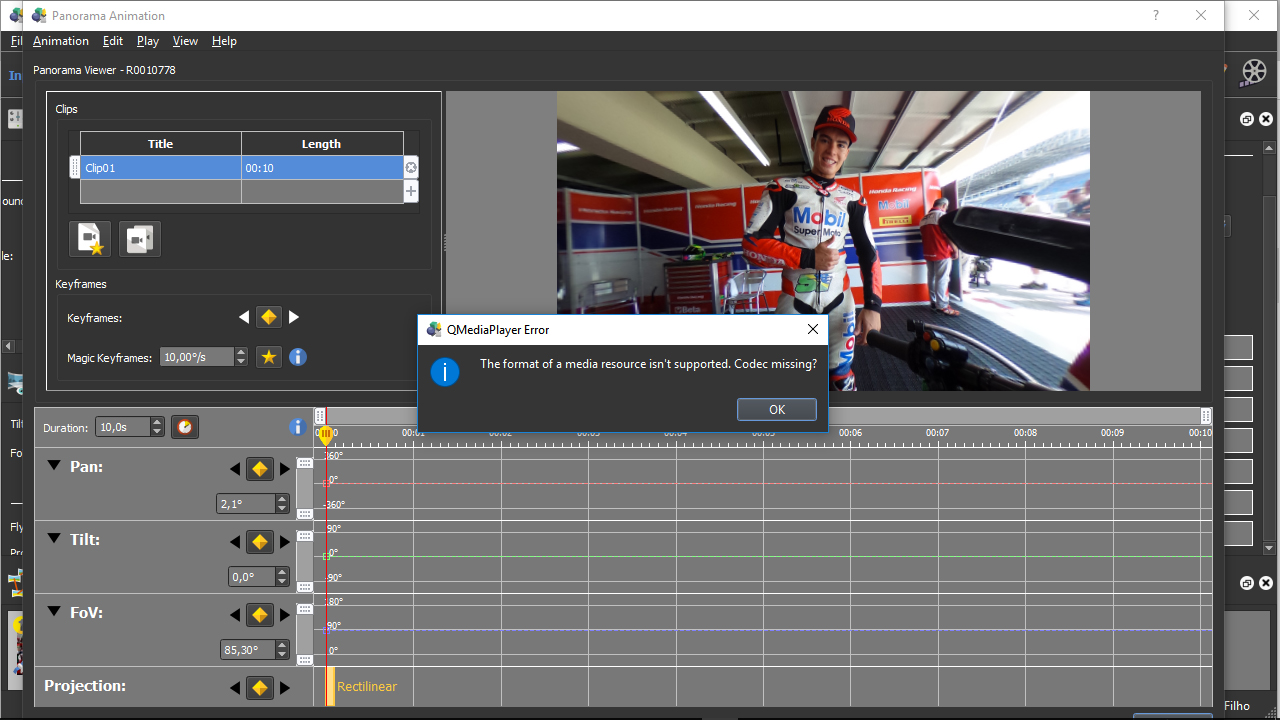
Task: Jump to previous FoV keyframe
Action: tap(235, 615)
